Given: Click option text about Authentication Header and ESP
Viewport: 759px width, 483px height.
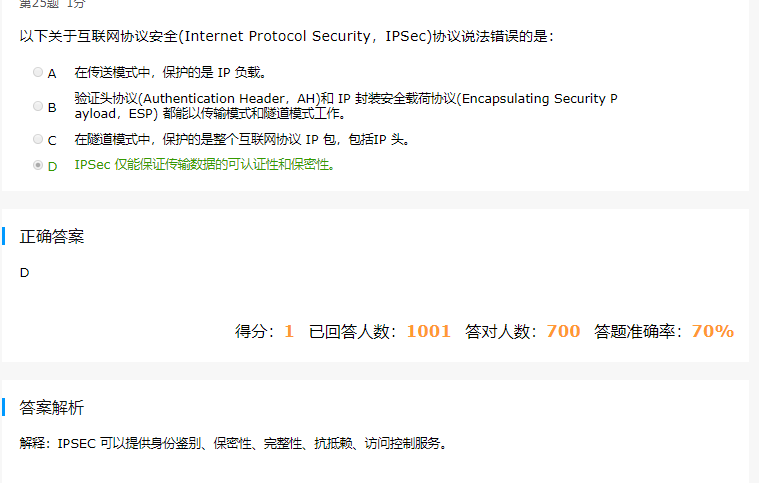Looking at the screenshot, I should point(346,106).
